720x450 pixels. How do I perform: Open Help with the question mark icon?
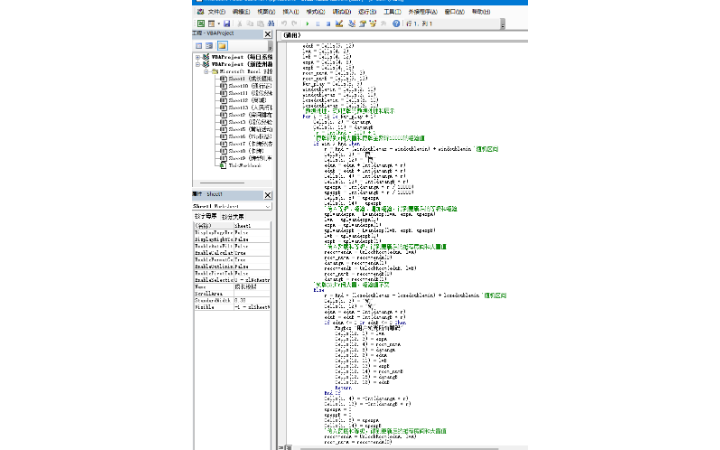396,22
